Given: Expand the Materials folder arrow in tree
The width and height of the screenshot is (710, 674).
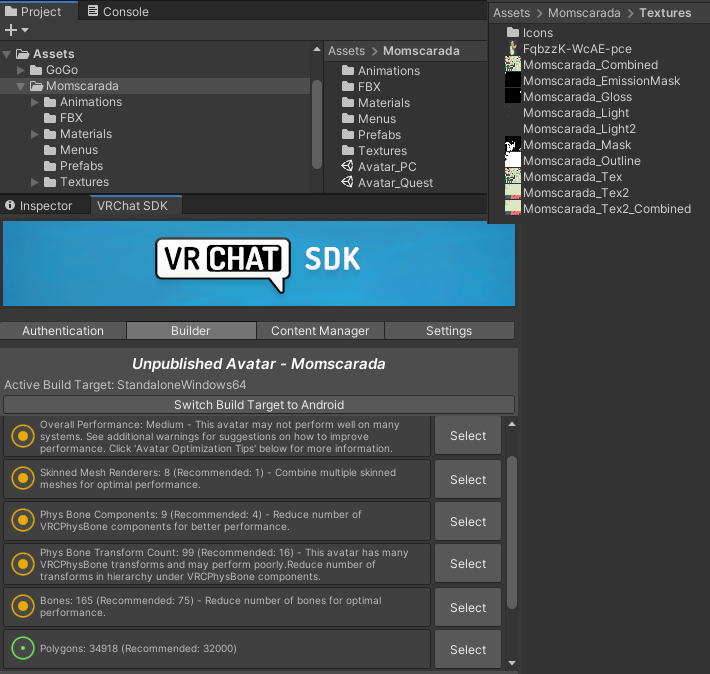Looking at the screenshot, I should [34, 134].
